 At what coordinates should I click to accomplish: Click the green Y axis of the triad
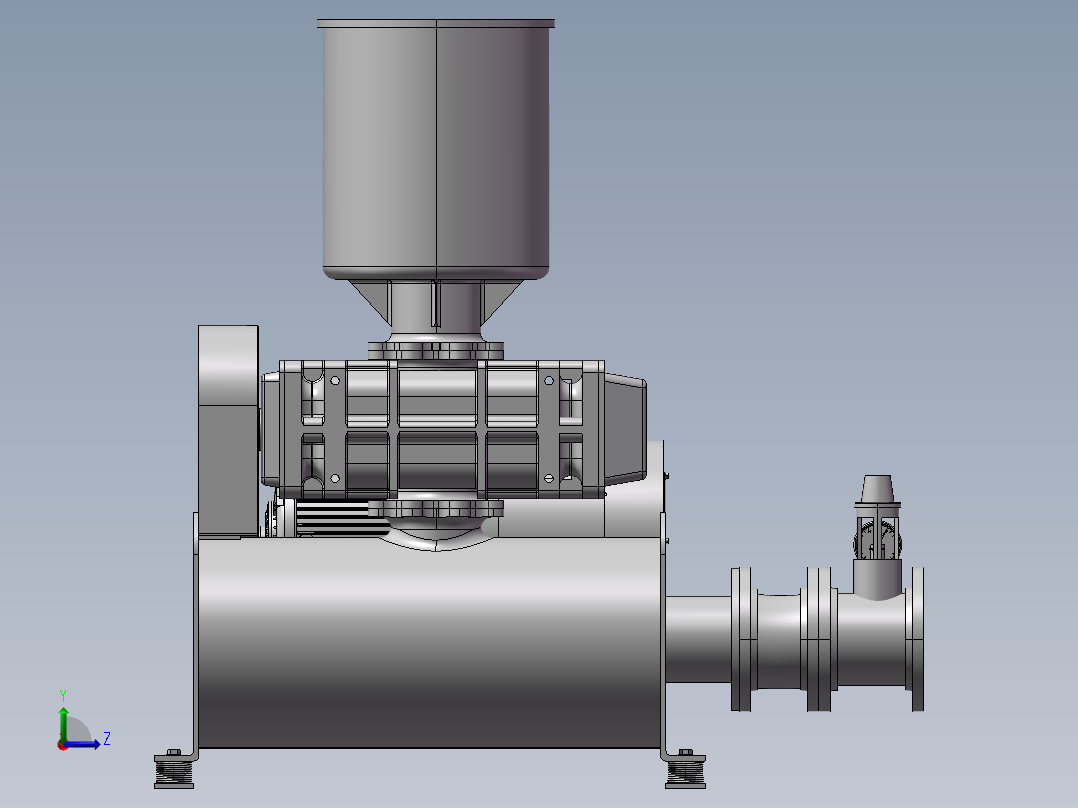(x=63, y=723)
